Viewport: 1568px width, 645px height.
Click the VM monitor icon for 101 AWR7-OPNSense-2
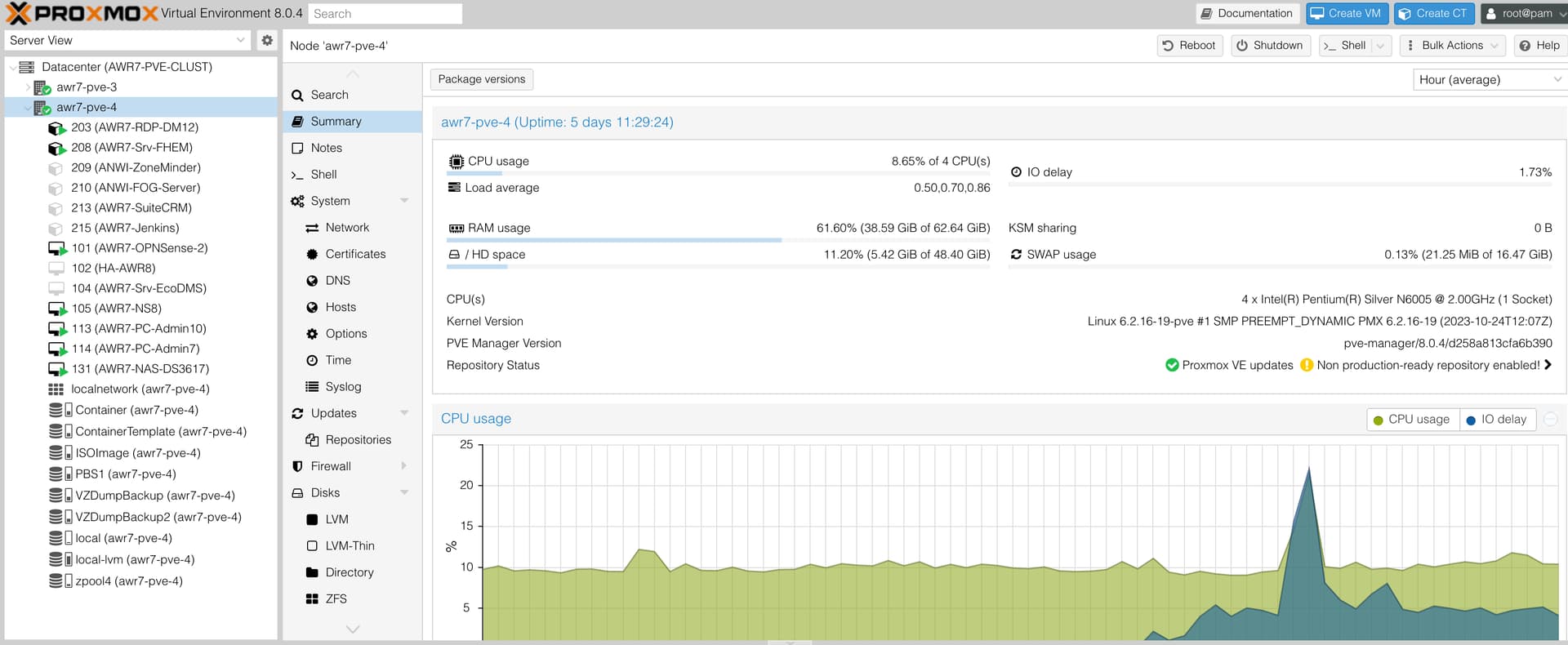pyautogui.click(x=57, y=248)
